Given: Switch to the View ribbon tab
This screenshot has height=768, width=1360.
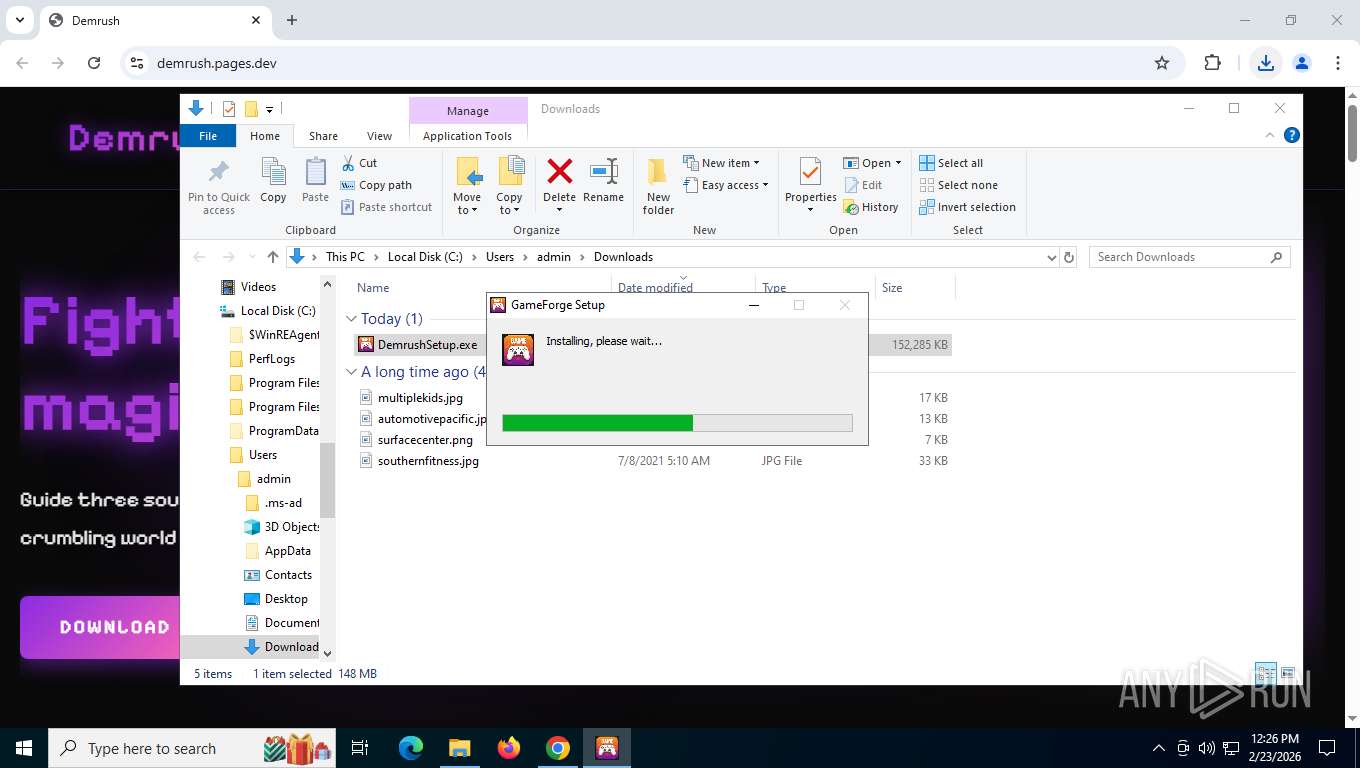Looking at the screenshot, I should coord(379,136).
